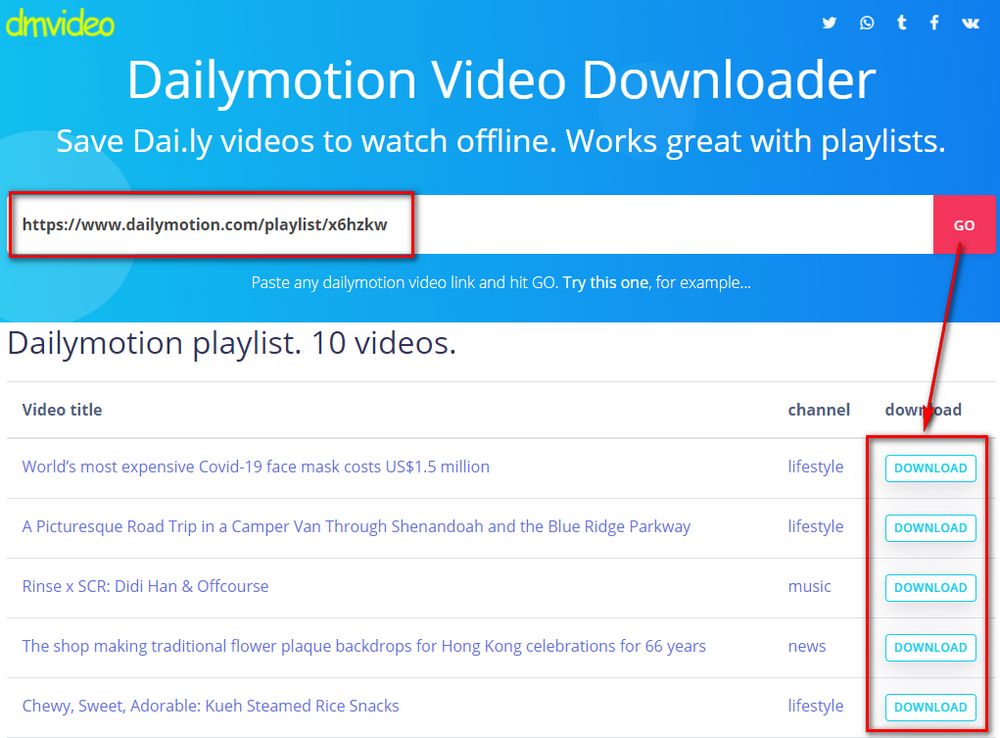Screen dimensions: 1000x738
Task: Click the Facebook share icon
Action: click(x=935, y=22)
